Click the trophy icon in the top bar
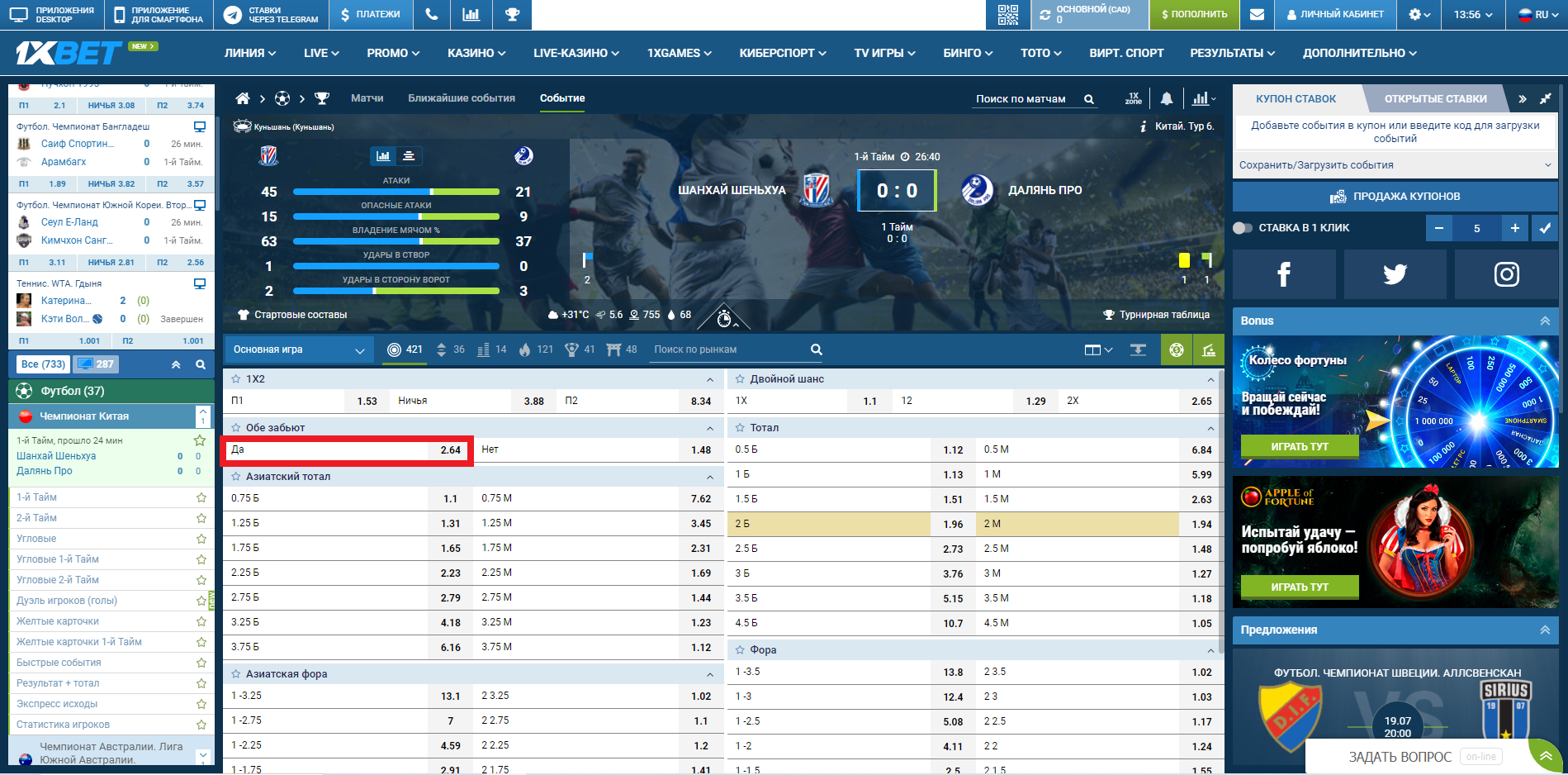Screen dimensions: 1568x775 pos(512,14)
